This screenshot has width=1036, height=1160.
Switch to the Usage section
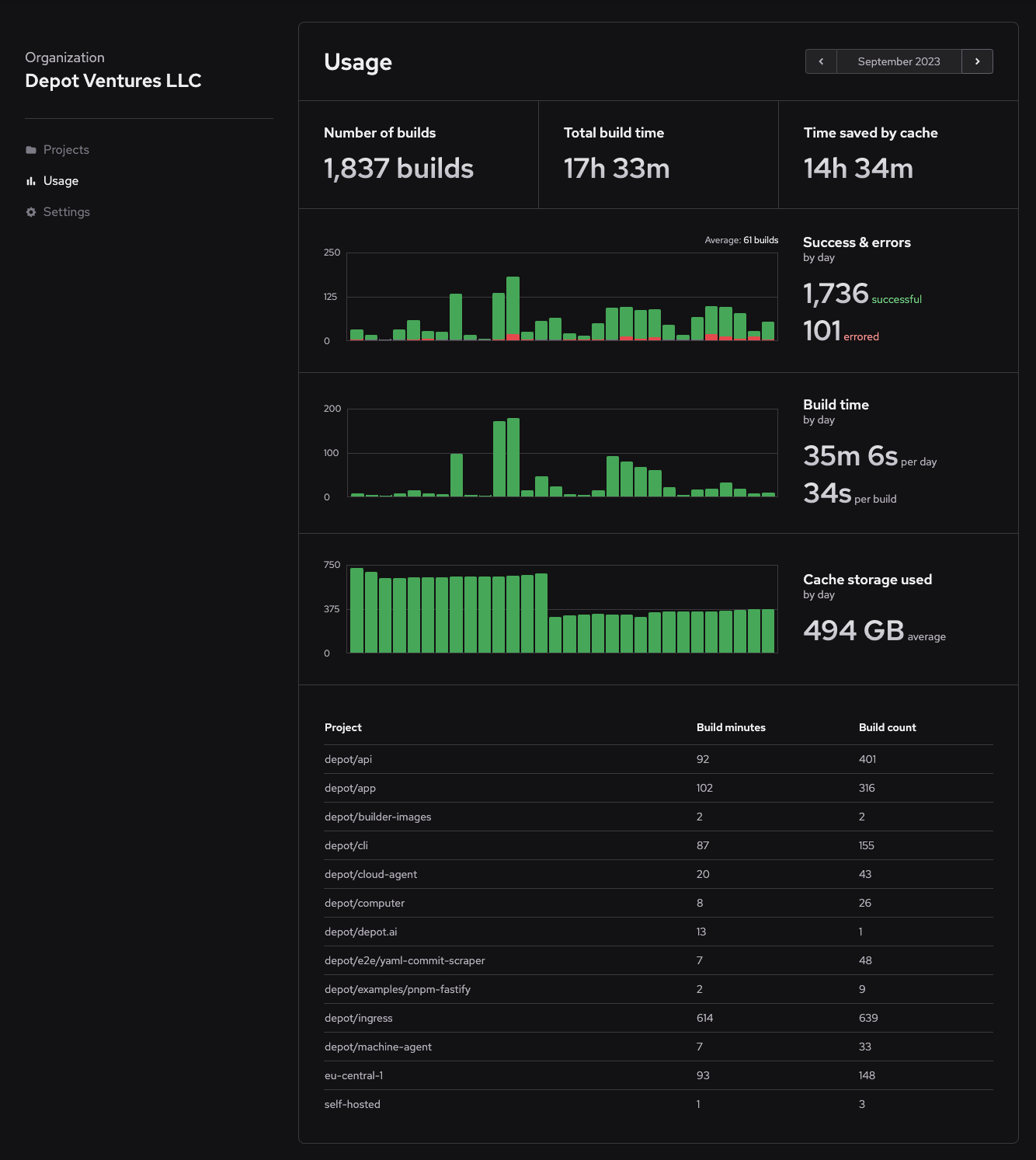(61, 180)
